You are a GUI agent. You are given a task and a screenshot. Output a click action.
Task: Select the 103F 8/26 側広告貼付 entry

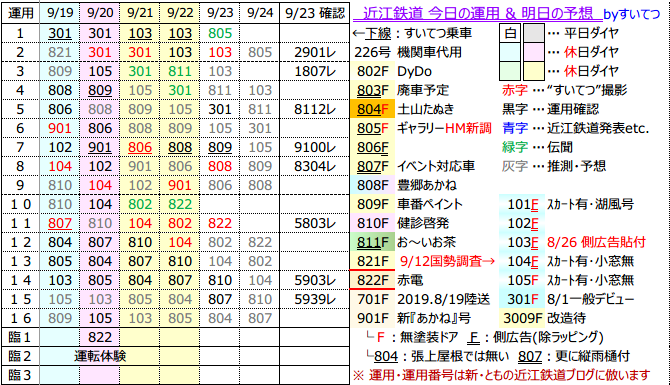click(576, 242)
